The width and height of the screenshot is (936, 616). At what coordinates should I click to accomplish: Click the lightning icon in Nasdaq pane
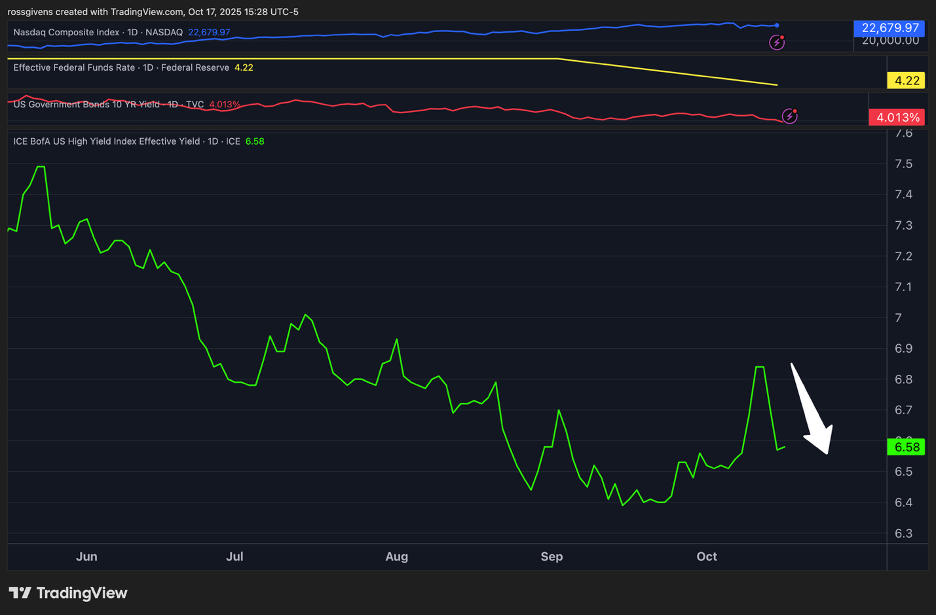click(776, 42)
